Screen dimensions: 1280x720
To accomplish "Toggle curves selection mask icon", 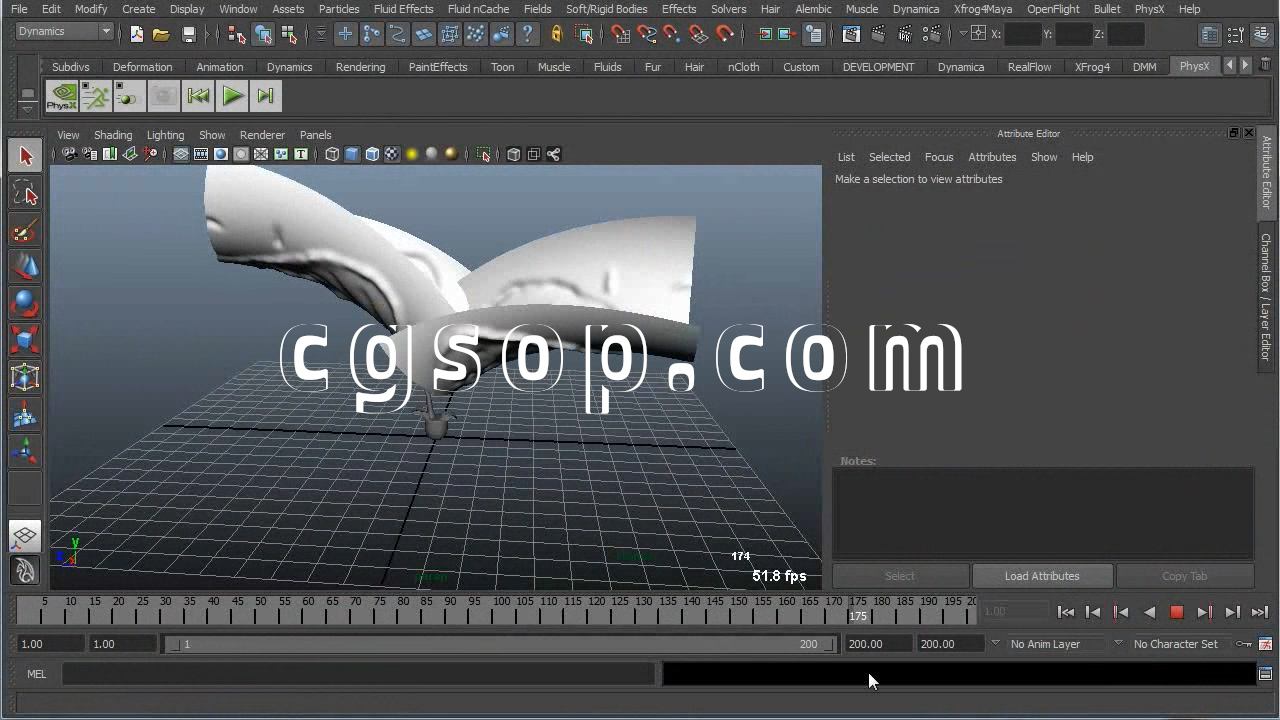I will 397,34.
